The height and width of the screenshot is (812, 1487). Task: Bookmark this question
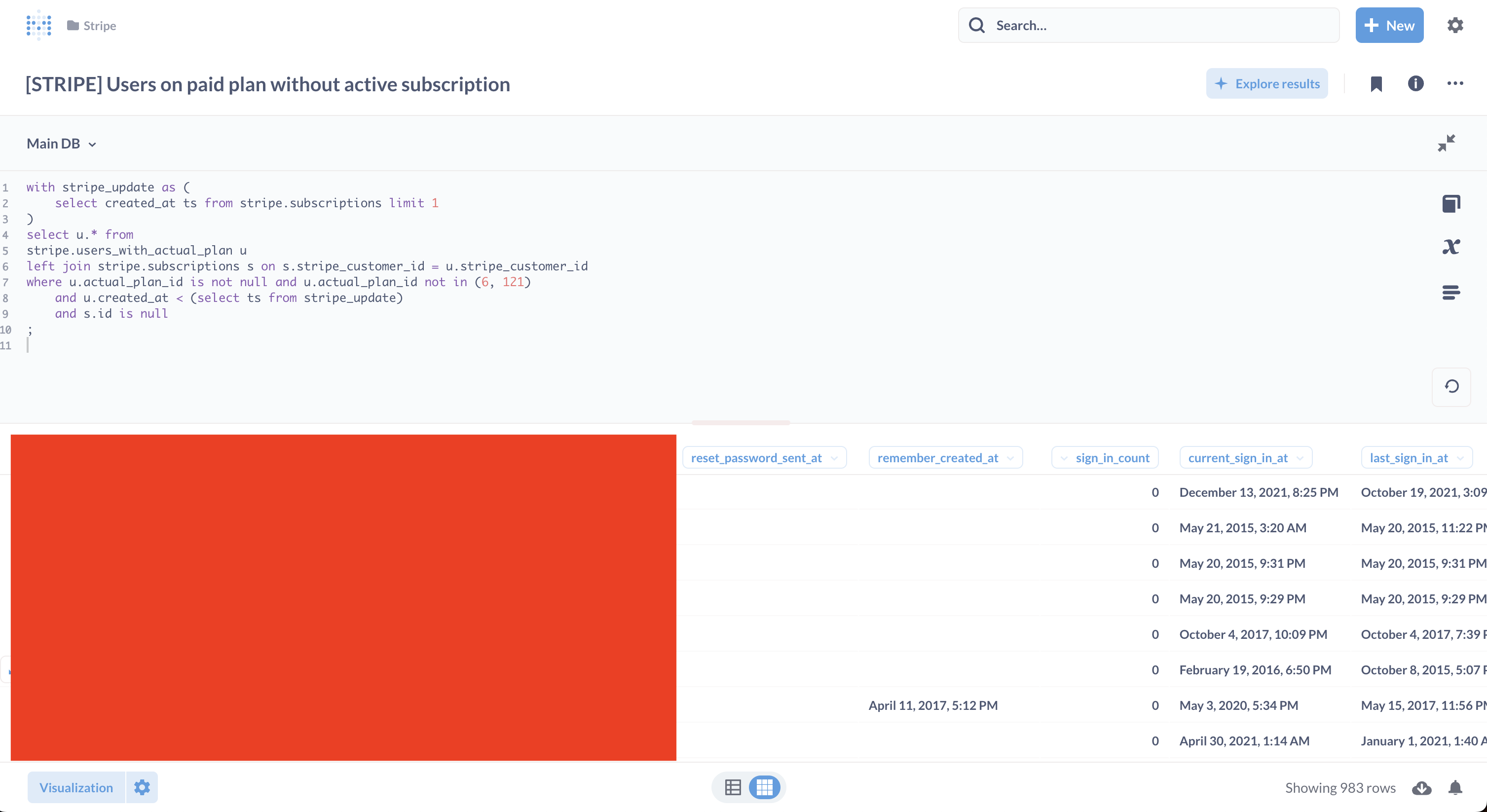[1376, 84]
